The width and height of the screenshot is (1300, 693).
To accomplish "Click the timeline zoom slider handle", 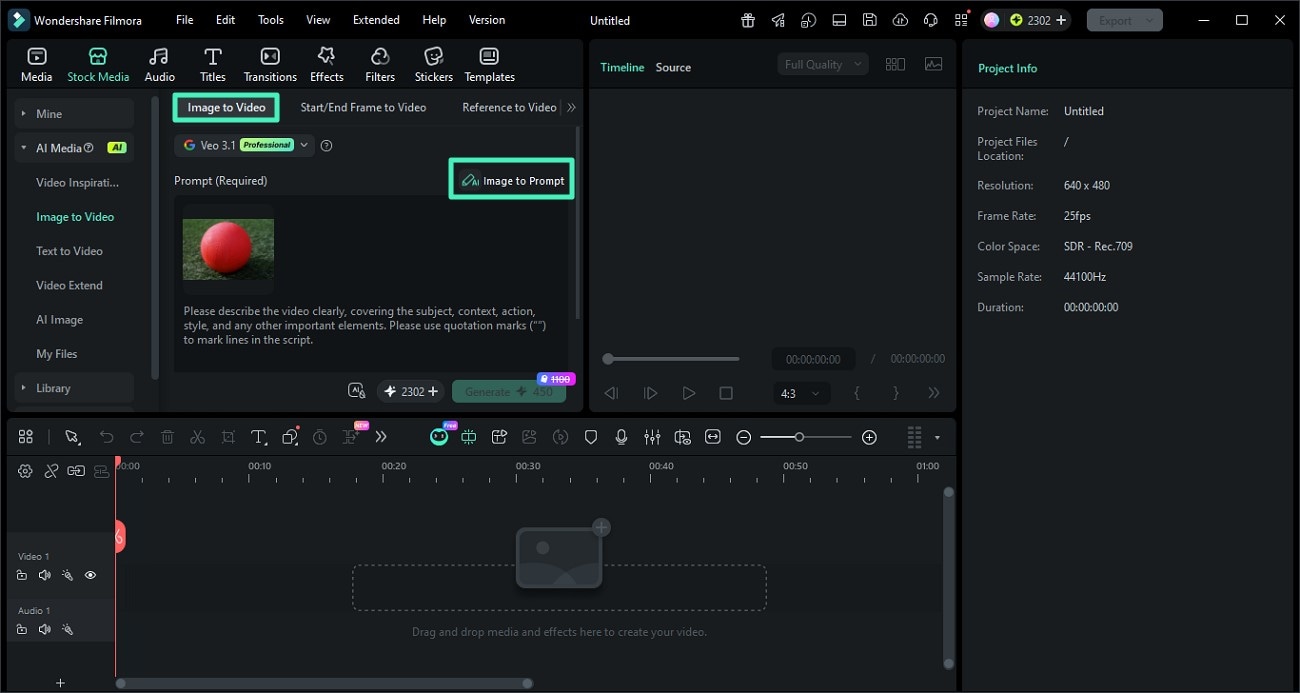I will coord(799,437).
